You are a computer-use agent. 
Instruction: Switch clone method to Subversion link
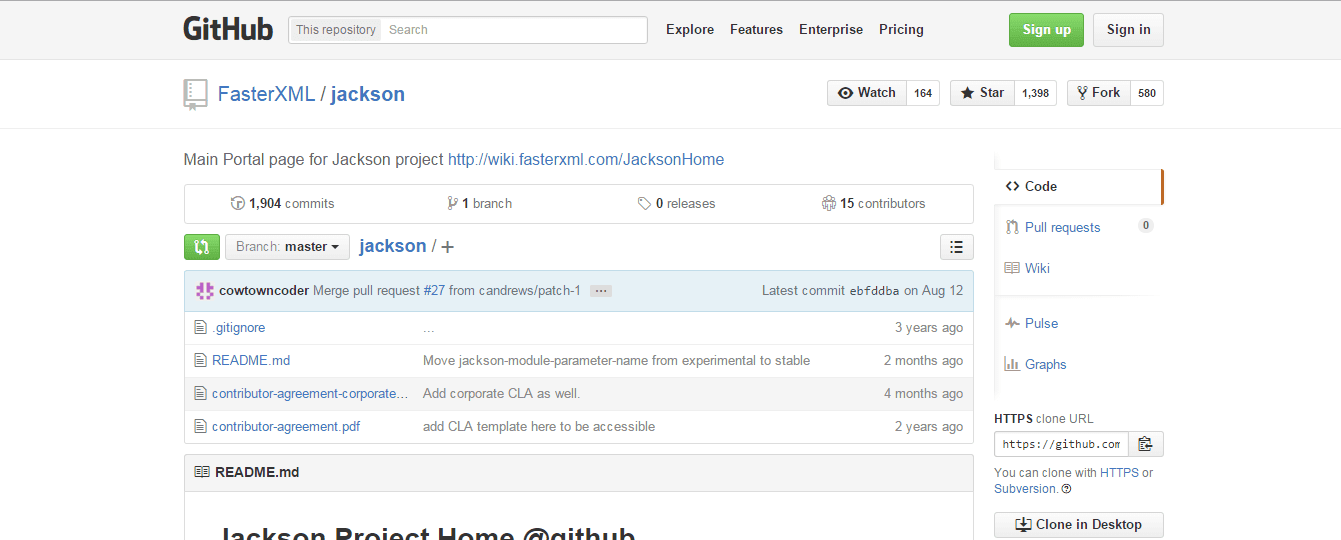coord(1025,489)
